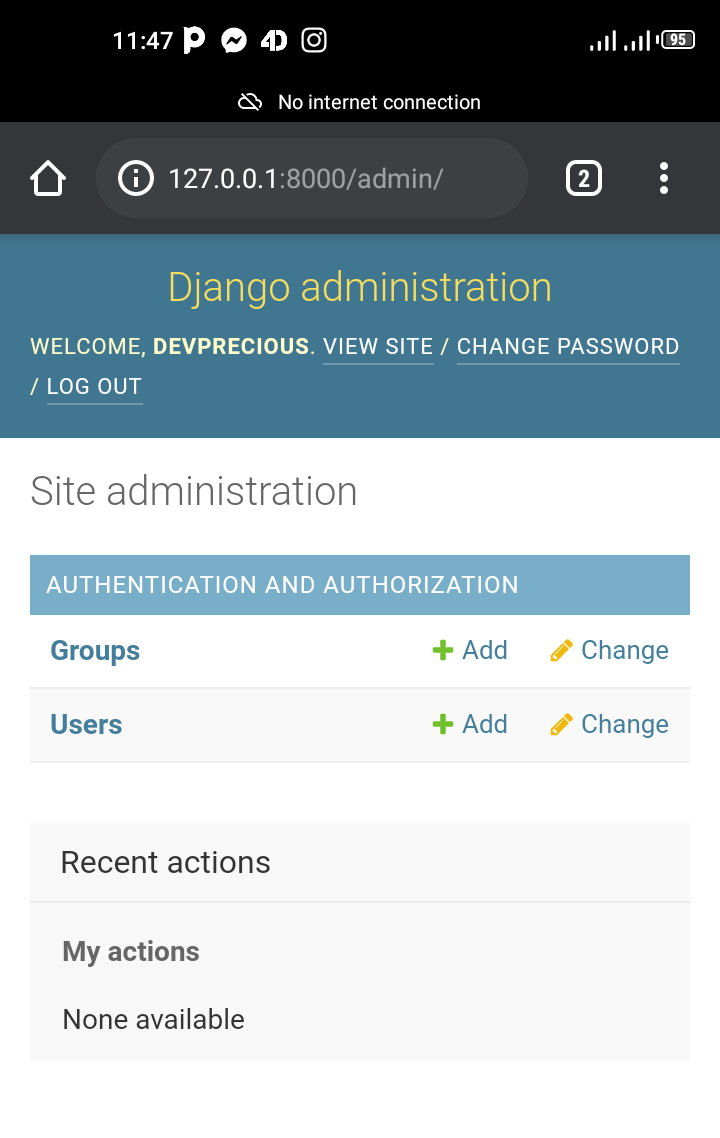Tap the battery indicator showing 95
The width and height of the screenshot is (720, 1138).
click(678, 40)
